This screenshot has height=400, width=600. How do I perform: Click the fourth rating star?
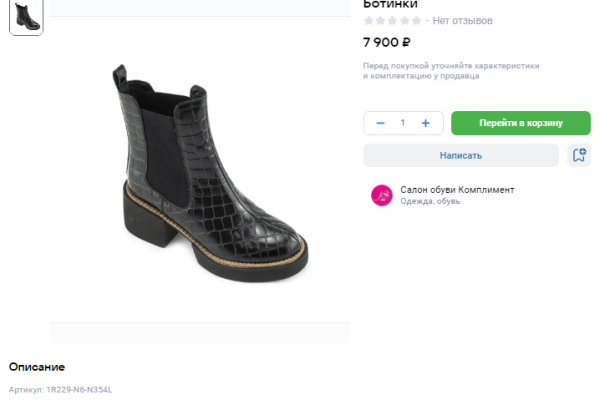click(x=405, y=21)
